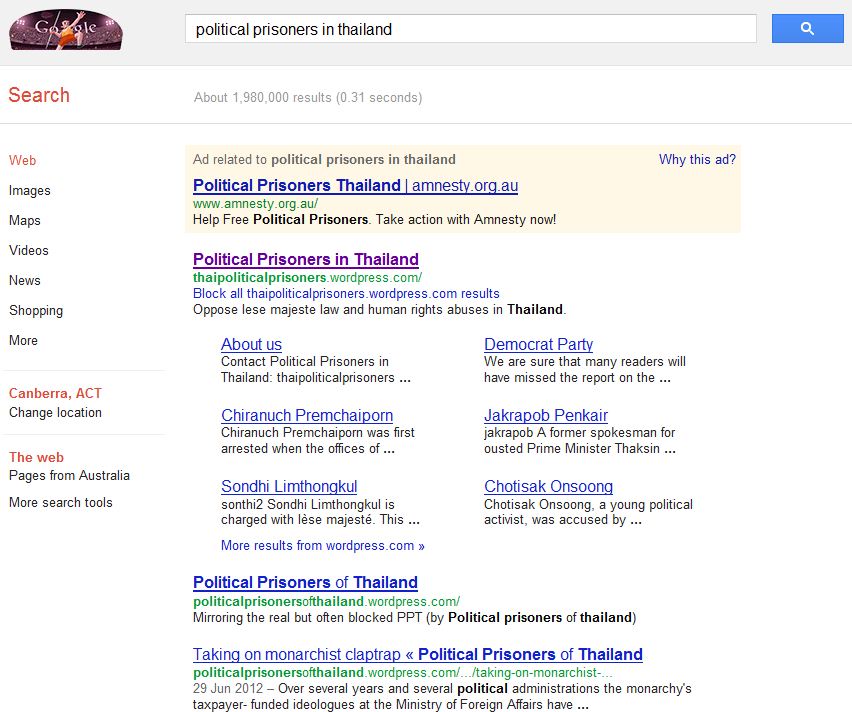Open the Videos search category
This screenshot has width=852, height=712.
pos(29,250)
